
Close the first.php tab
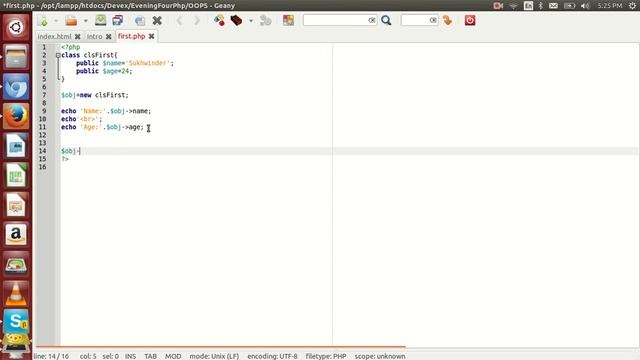point(151,36)
